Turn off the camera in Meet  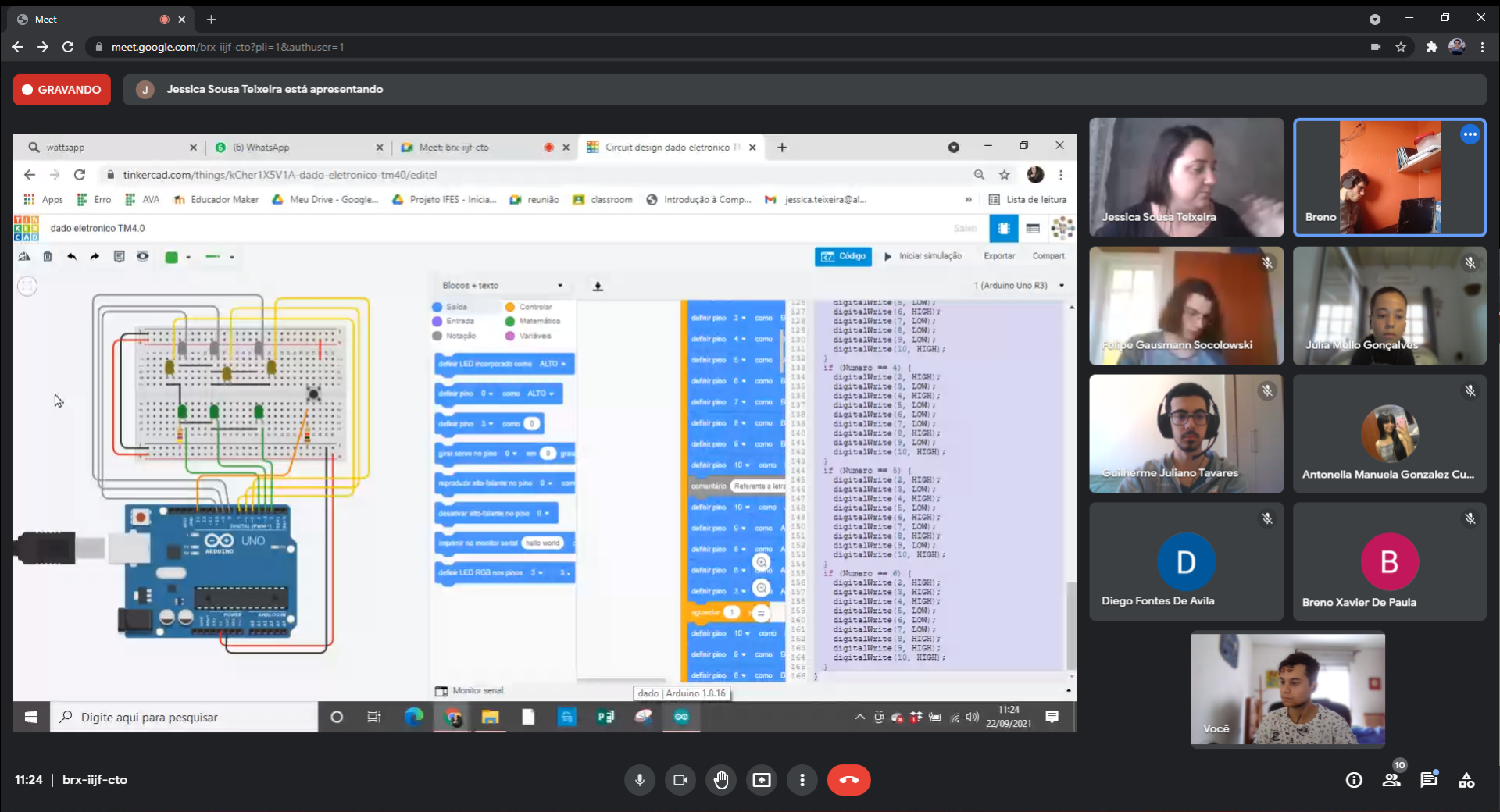680,780
